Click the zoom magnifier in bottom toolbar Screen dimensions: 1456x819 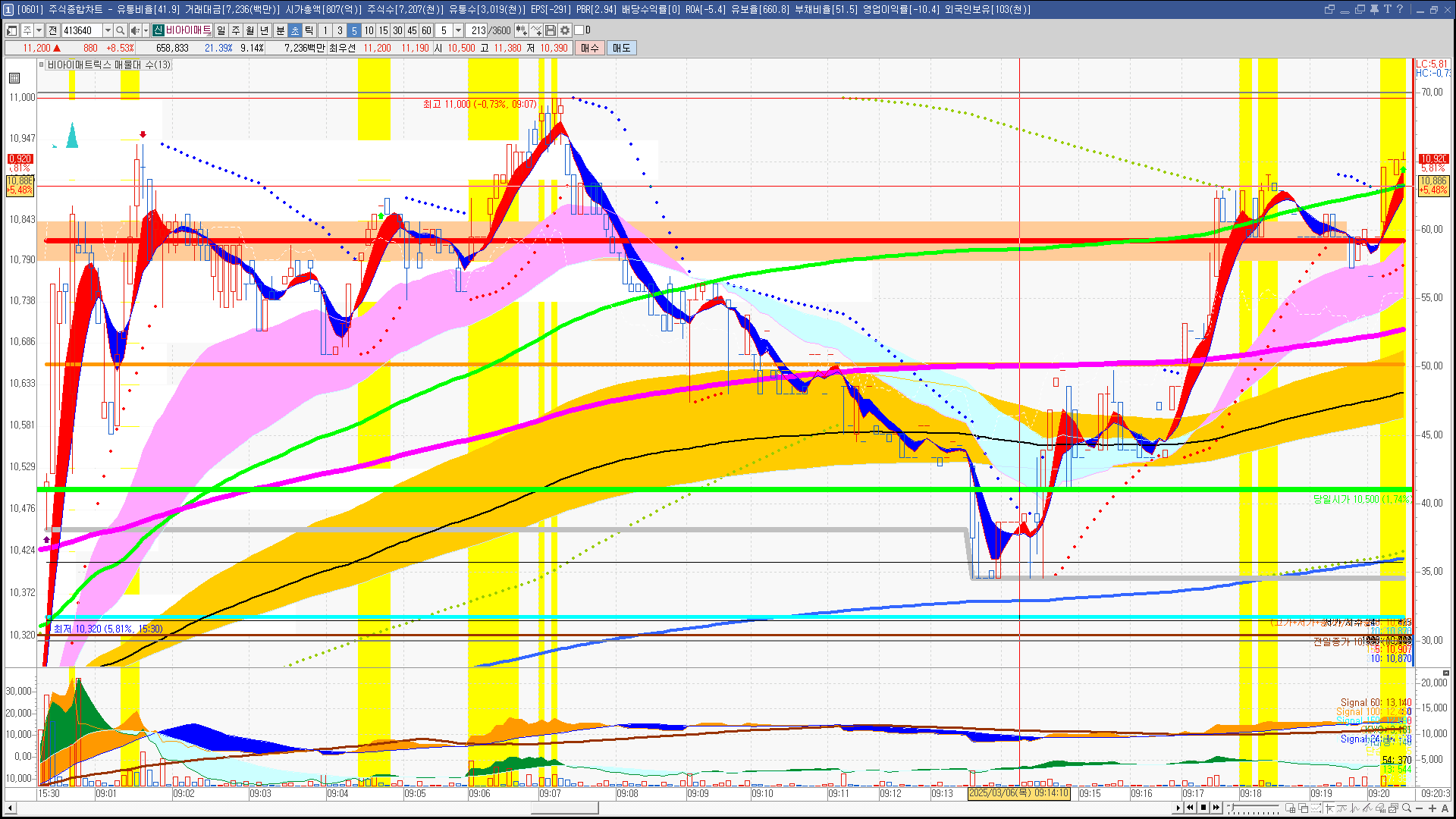pyautogui.click(x=1407, y=808)
